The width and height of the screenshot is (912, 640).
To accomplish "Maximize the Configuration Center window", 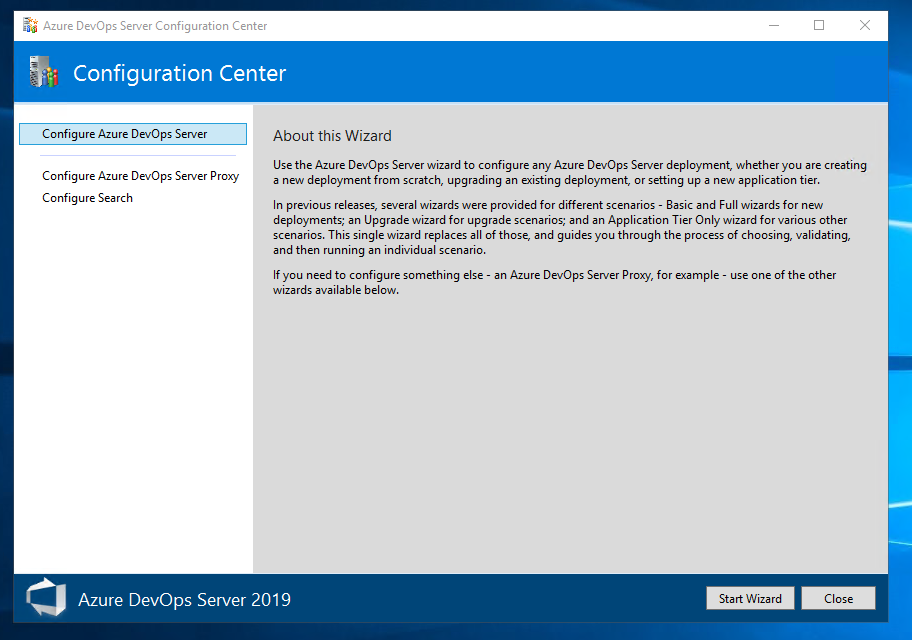I will [x=819, y=26].
